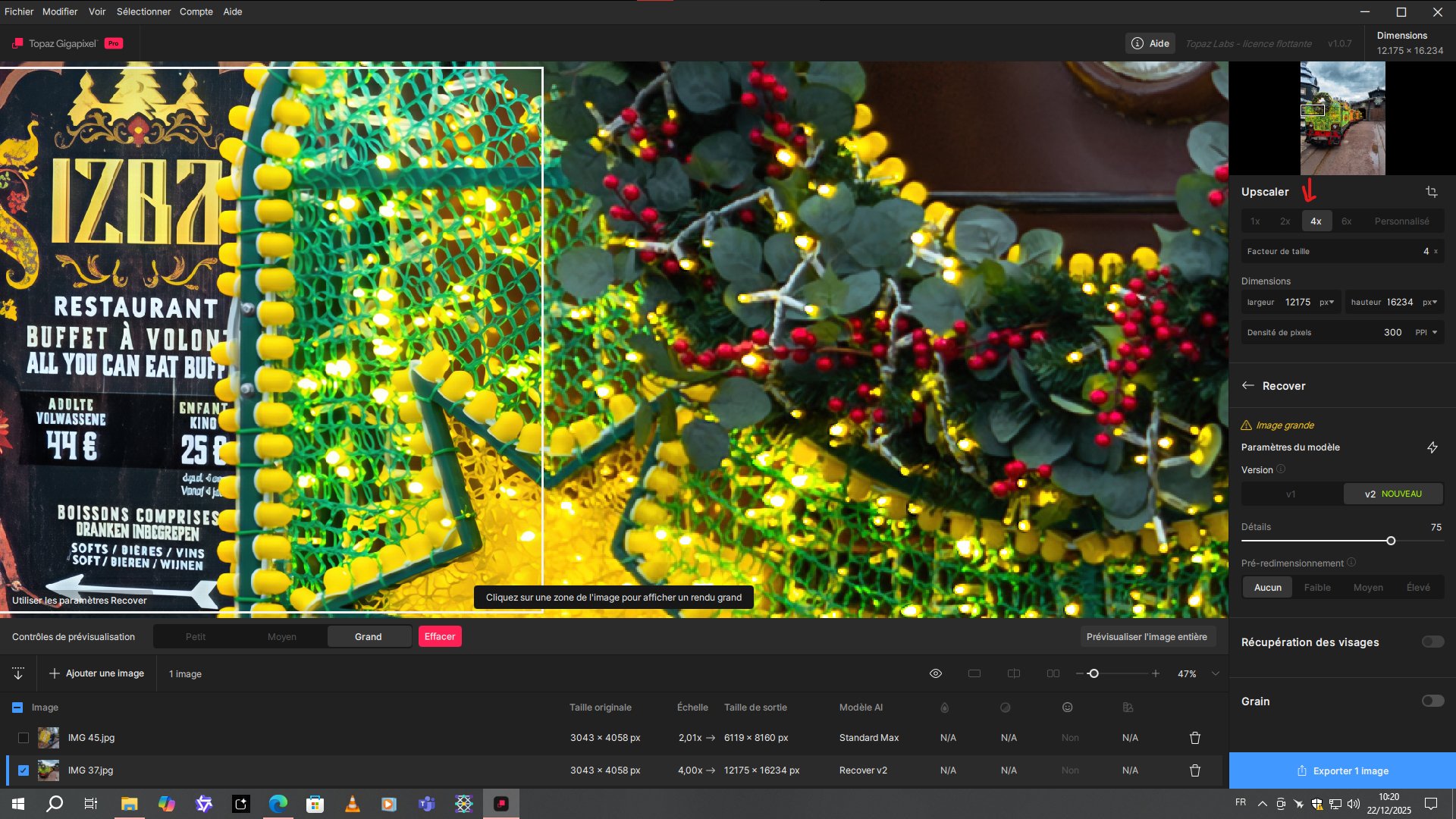Delete IMG 45.jpg using its trash icon
1456x819 pixels.
[x=1195, y=737]
